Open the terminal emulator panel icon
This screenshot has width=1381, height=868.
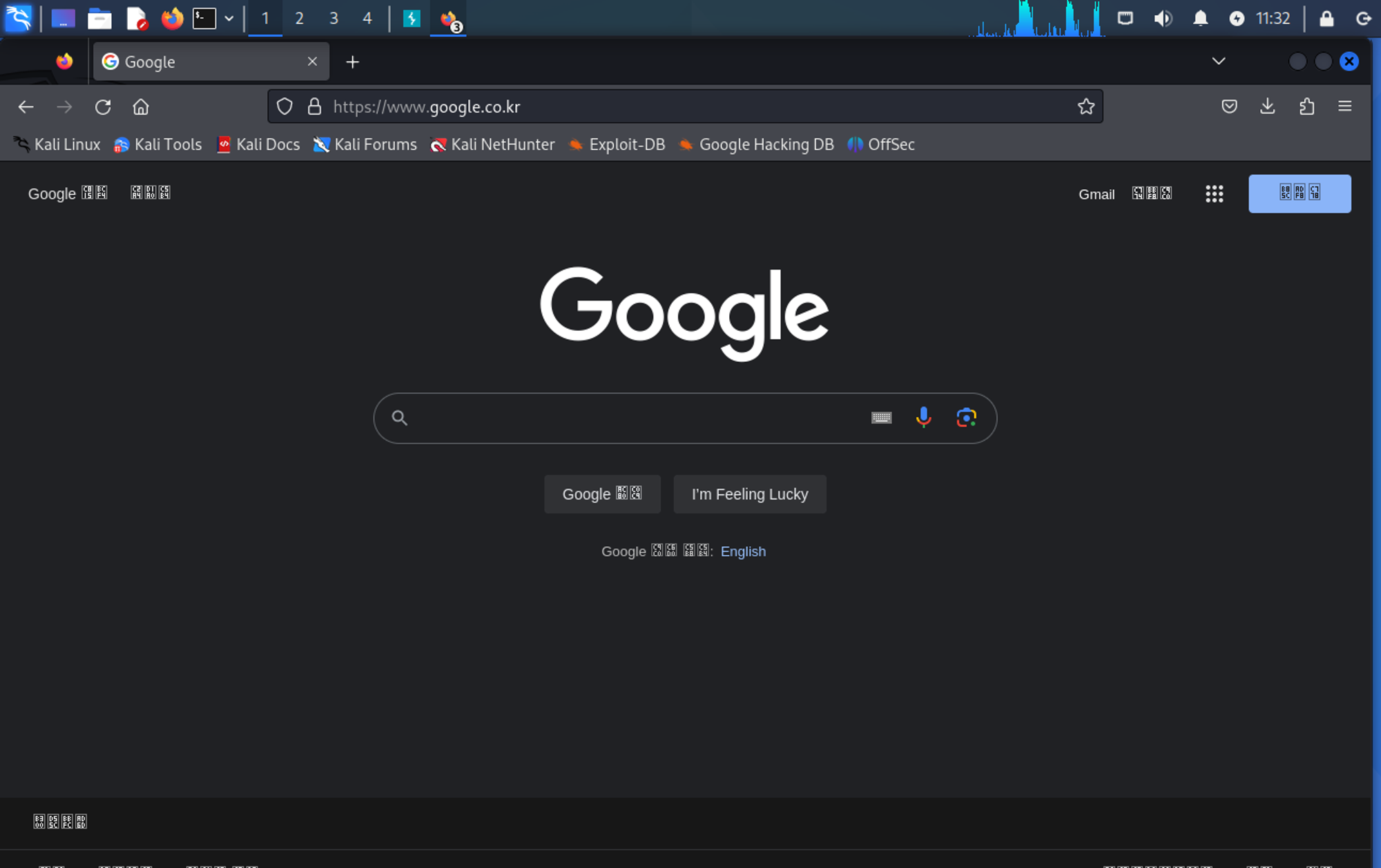[x=204, y=18]
